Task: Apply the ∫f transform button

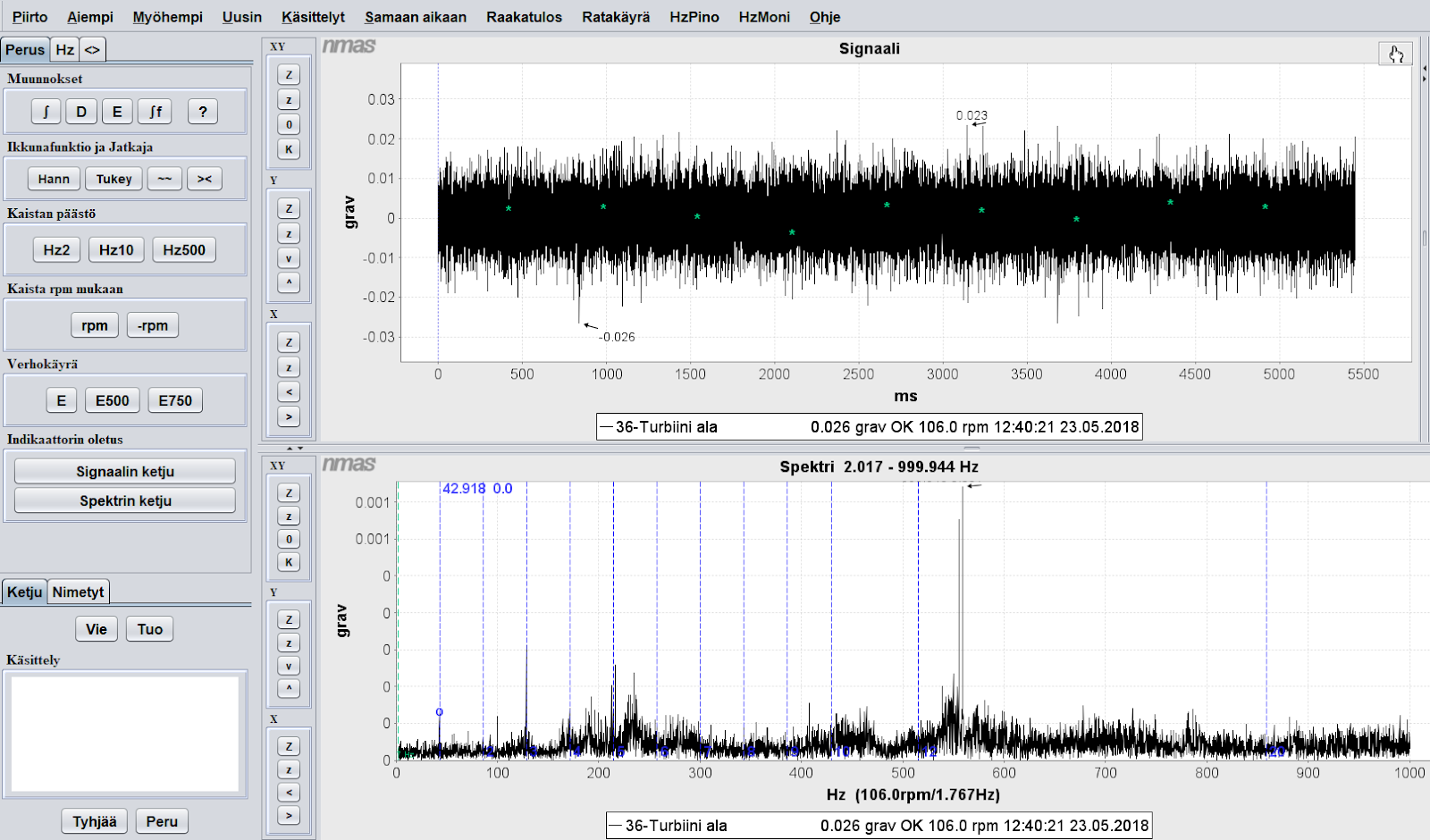Action: tap(156, 112)
